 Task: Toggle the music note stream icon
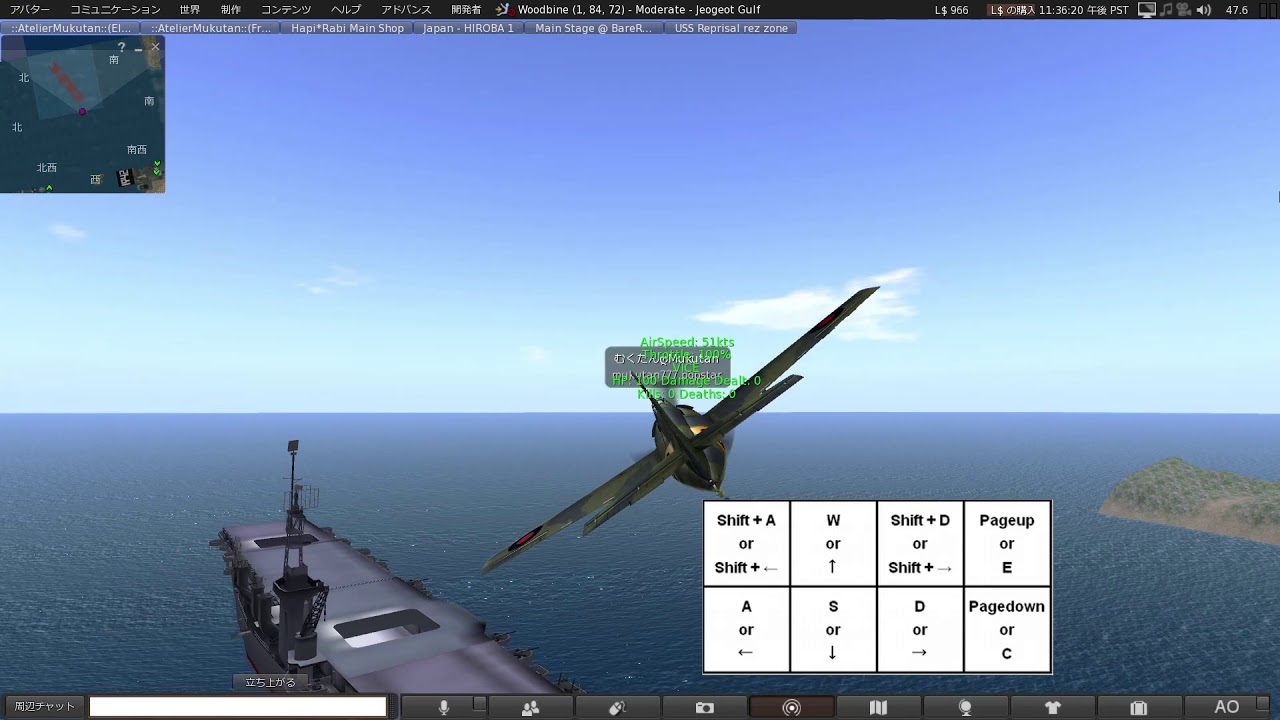coord(1166,10)
